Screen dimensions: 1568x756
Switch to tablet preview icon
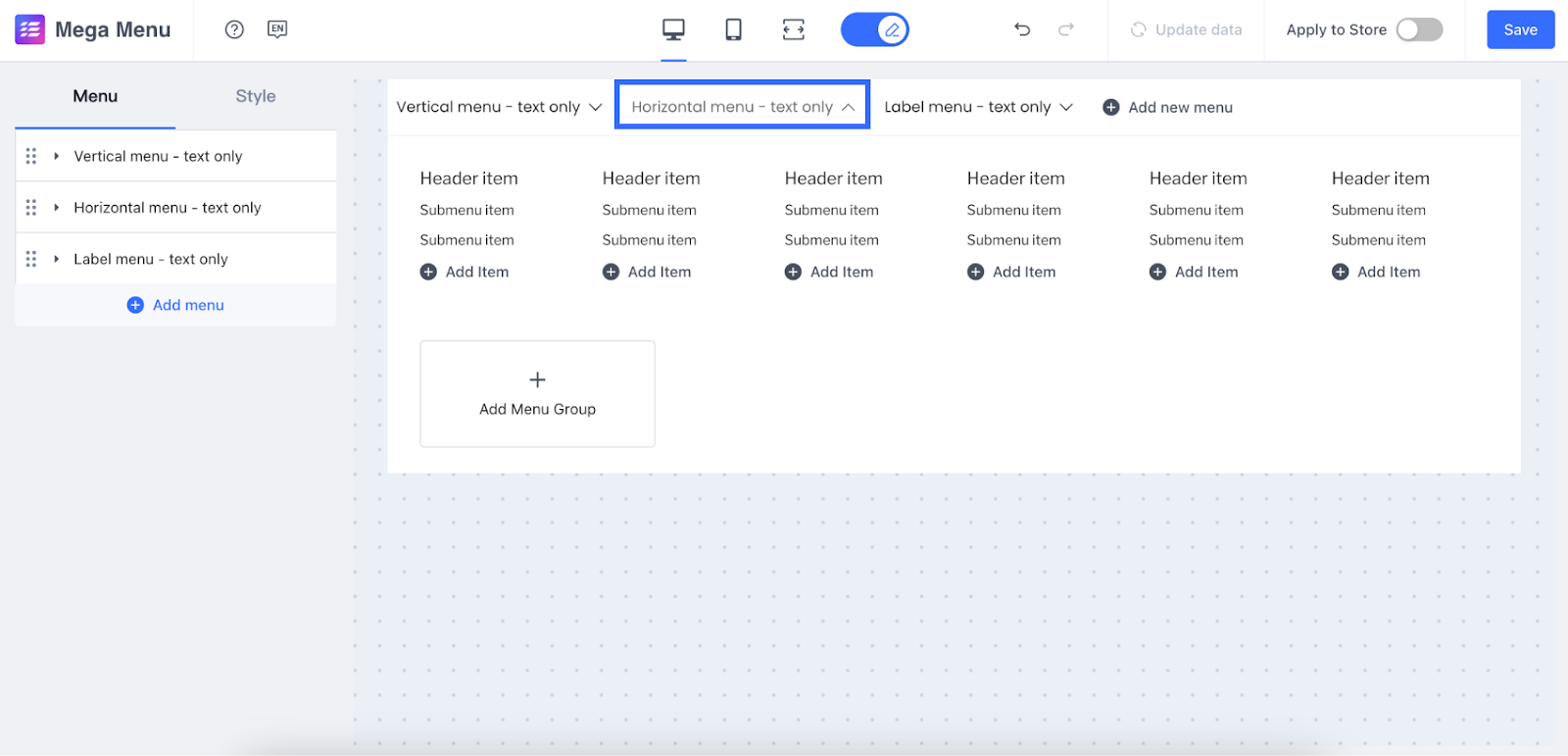[x=733, y=30]
